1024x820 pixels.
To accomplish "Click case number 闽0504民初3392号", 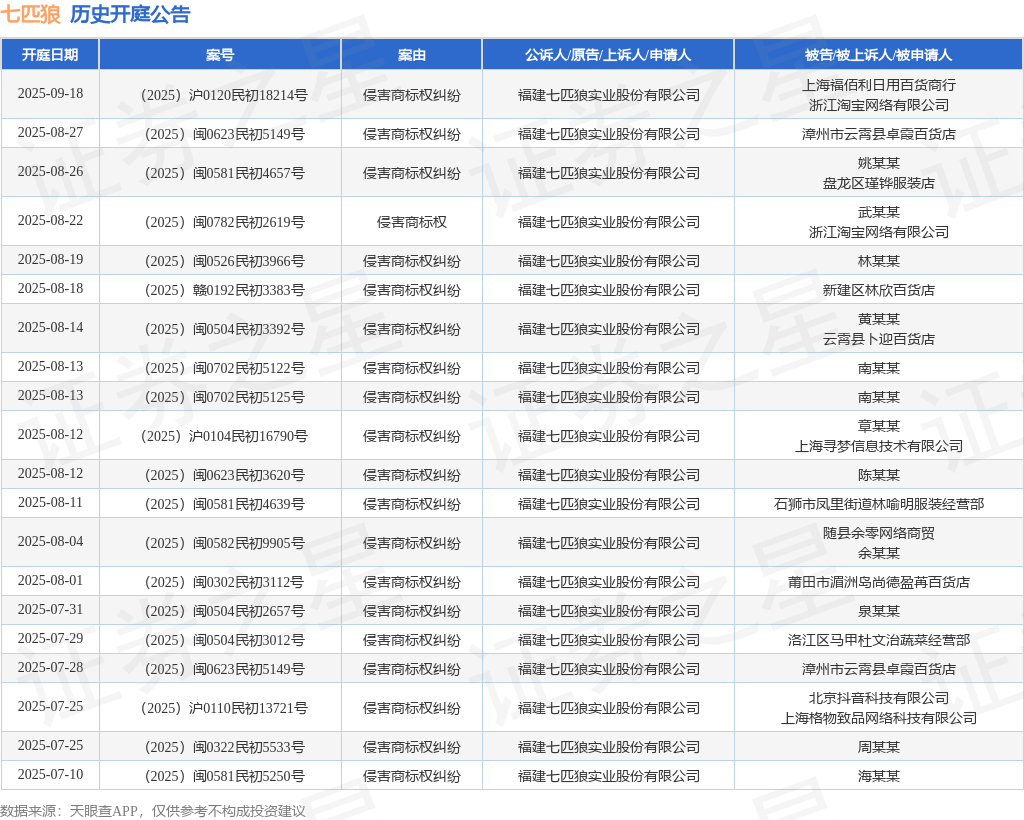I will (224, 329).
